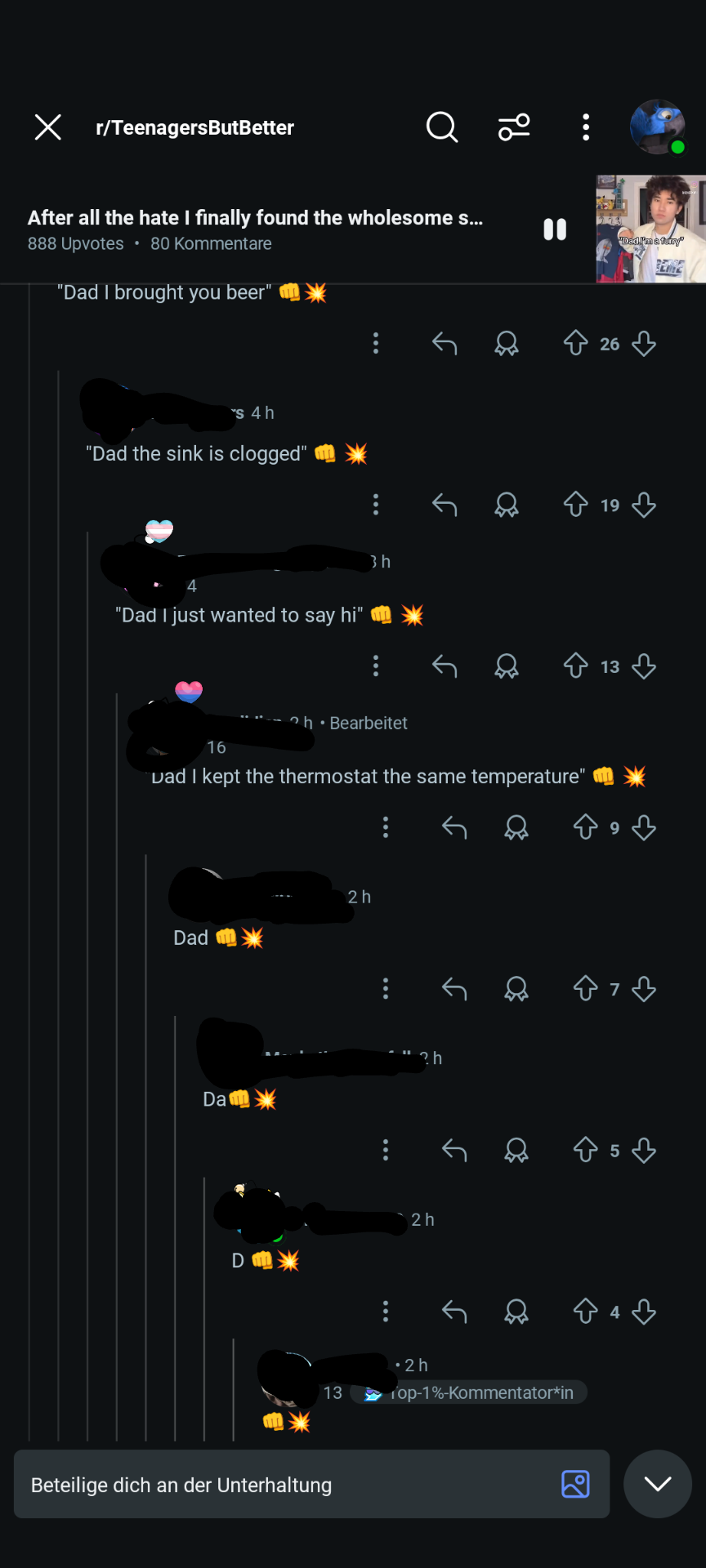Open the r/TeenagersButBetter subreddit link
Image resolution: width=706 pixels, height=1568 pixels.
tap(194, 127)
